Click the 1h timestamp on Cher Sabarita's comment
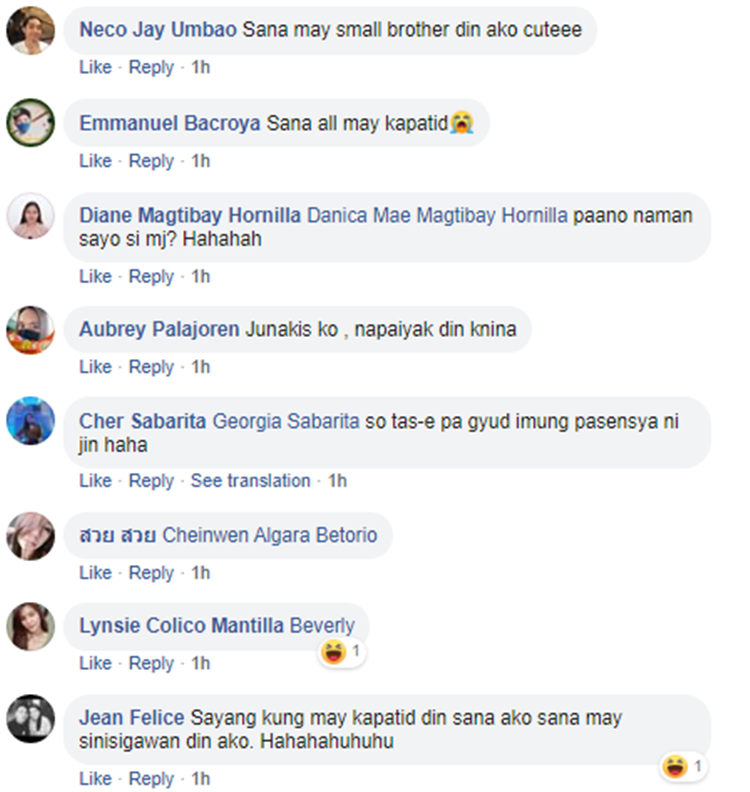Image resolution: width=750 pixels, height=792 pixels. [x=337, y=480]
